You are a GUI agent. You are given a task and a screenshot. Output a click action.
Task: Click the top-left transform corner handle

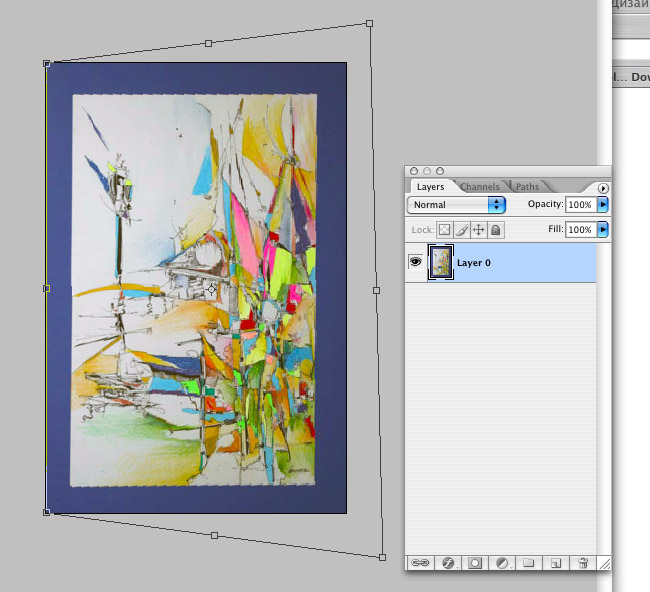pyautogui.click(x=46, y=63)
